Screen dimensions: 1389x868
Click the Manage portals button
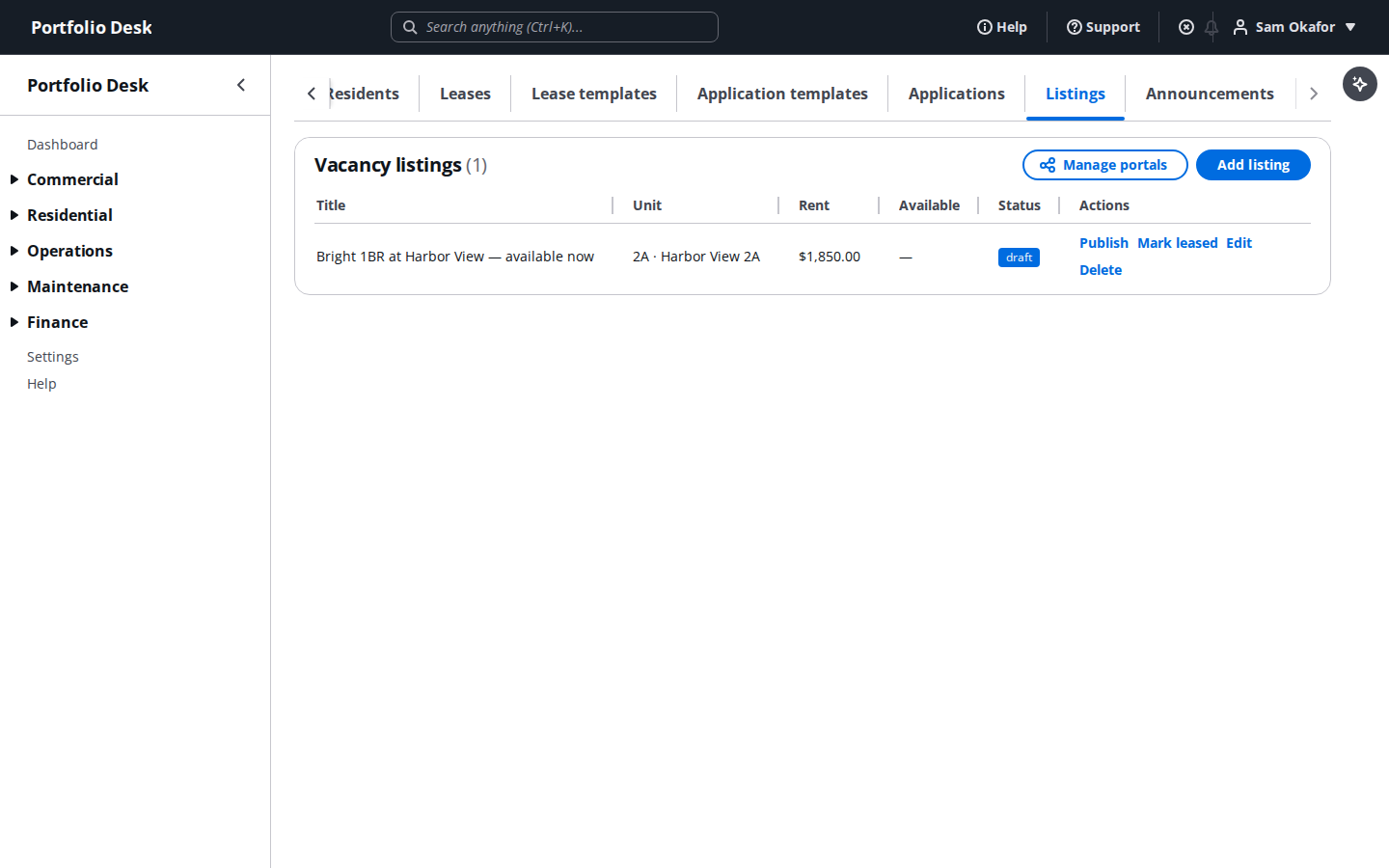(1104, 165)
